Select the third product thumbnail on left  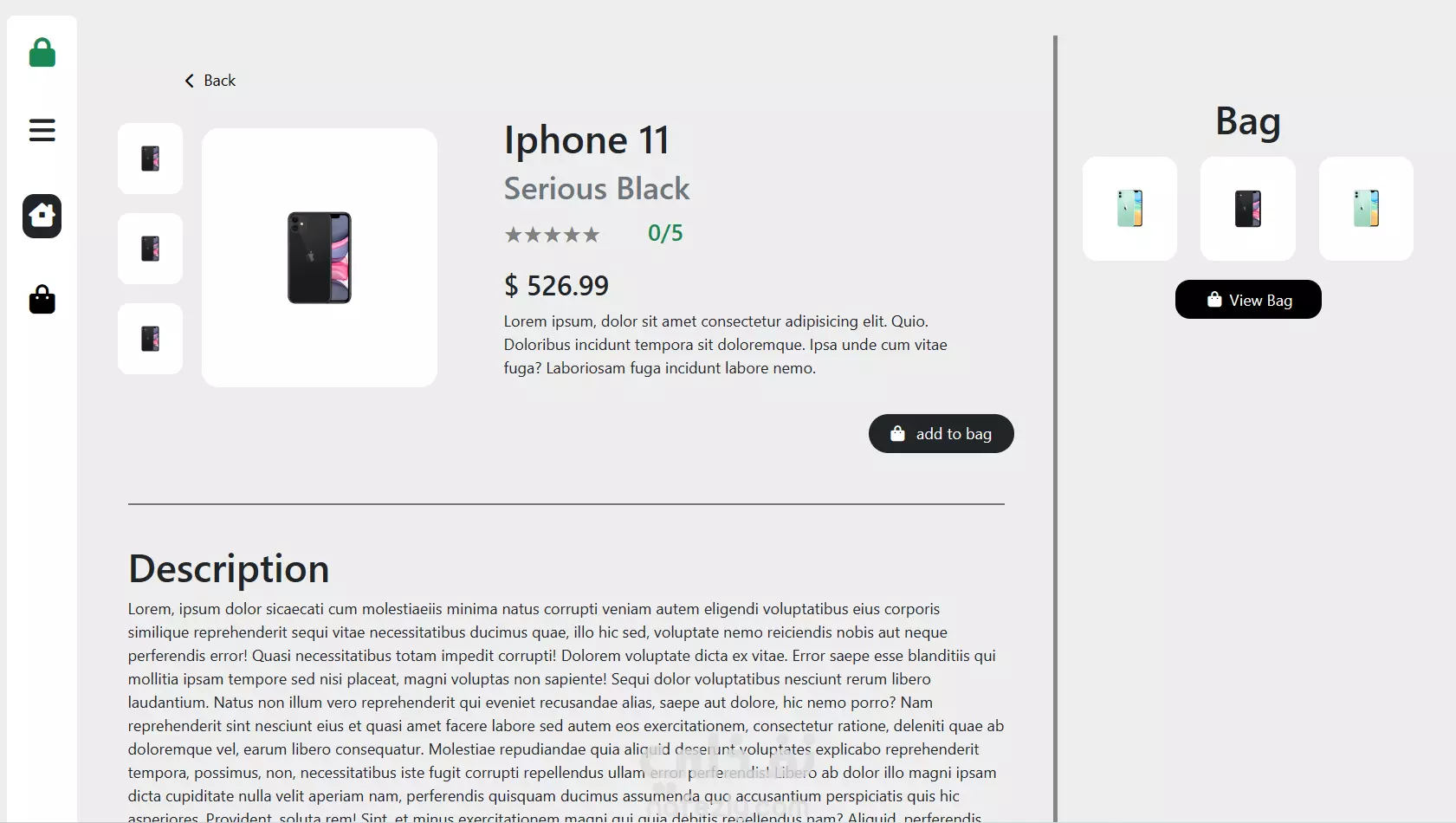(x=150, y=339)
